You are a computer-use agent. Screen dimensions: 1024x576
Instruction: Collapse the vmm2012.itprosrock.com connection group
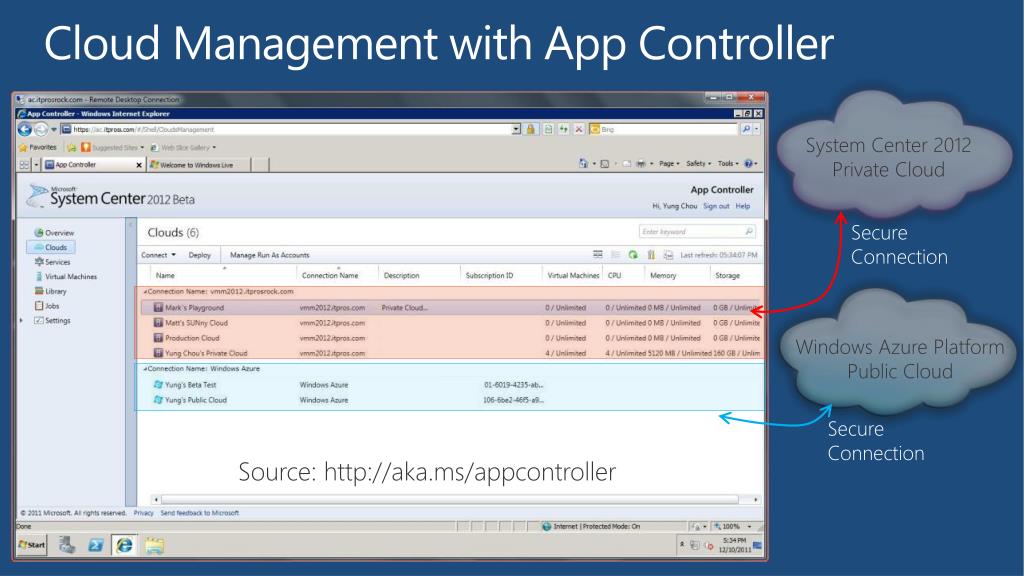tap(145, 292)
